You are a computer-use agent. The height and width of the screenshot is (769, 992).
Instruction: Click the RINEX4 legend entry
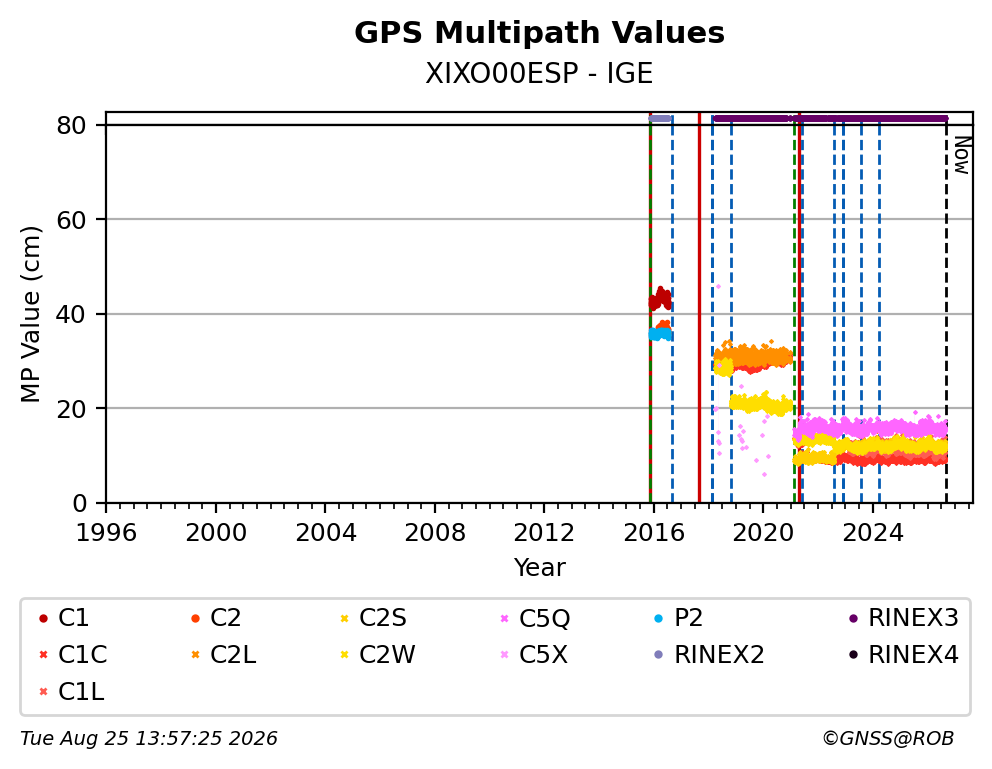[904, 655]
